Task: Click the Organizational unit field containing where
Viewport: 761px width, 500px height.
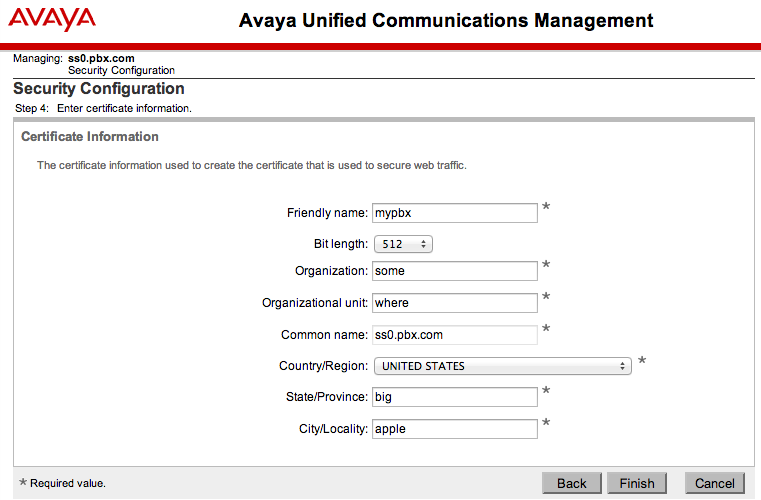Action: [455, 303]
